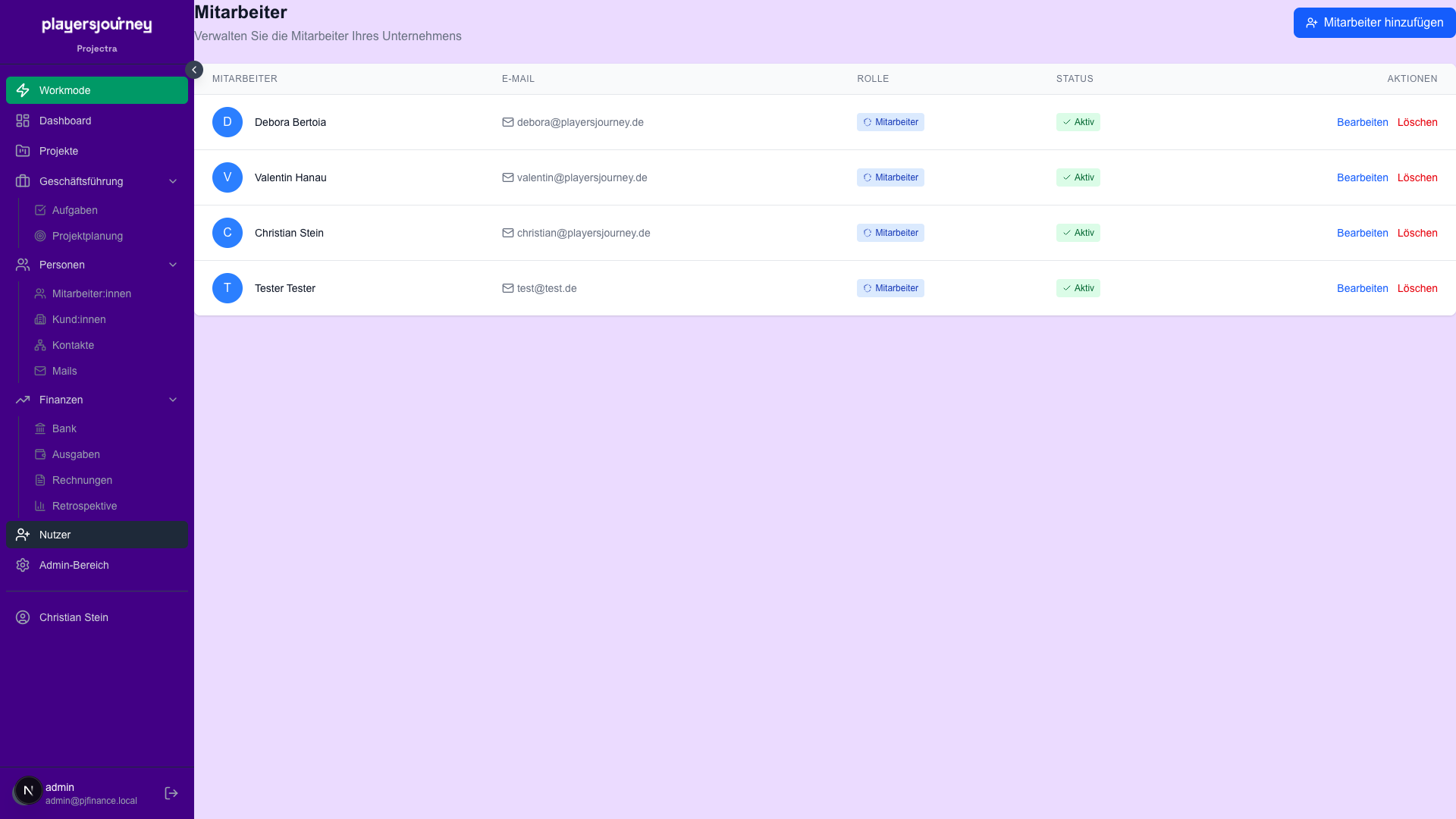This screenshot has width=1456, height=819.
Task: Click Bearbeiten for Valentin Hanau
Action: pyautogui.click(x=1362, y=177)
